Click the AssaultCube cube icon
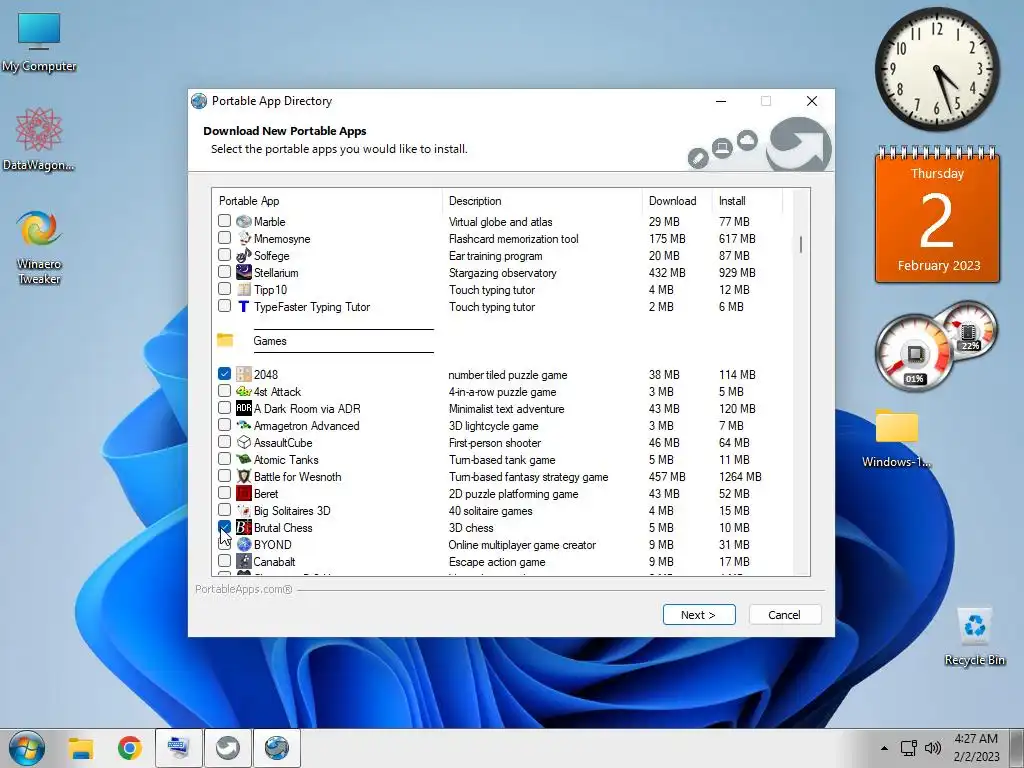The height and width of the screenshot is (768, 1024). click(x=244, y=442)
